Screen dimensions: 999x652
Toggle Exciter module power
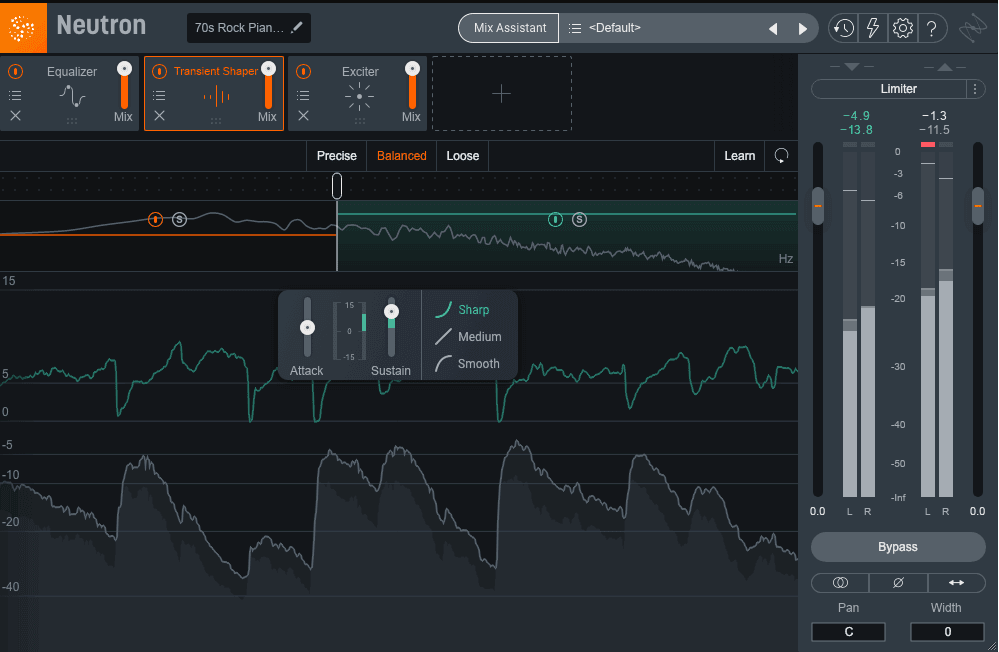(x=303, y=71)
